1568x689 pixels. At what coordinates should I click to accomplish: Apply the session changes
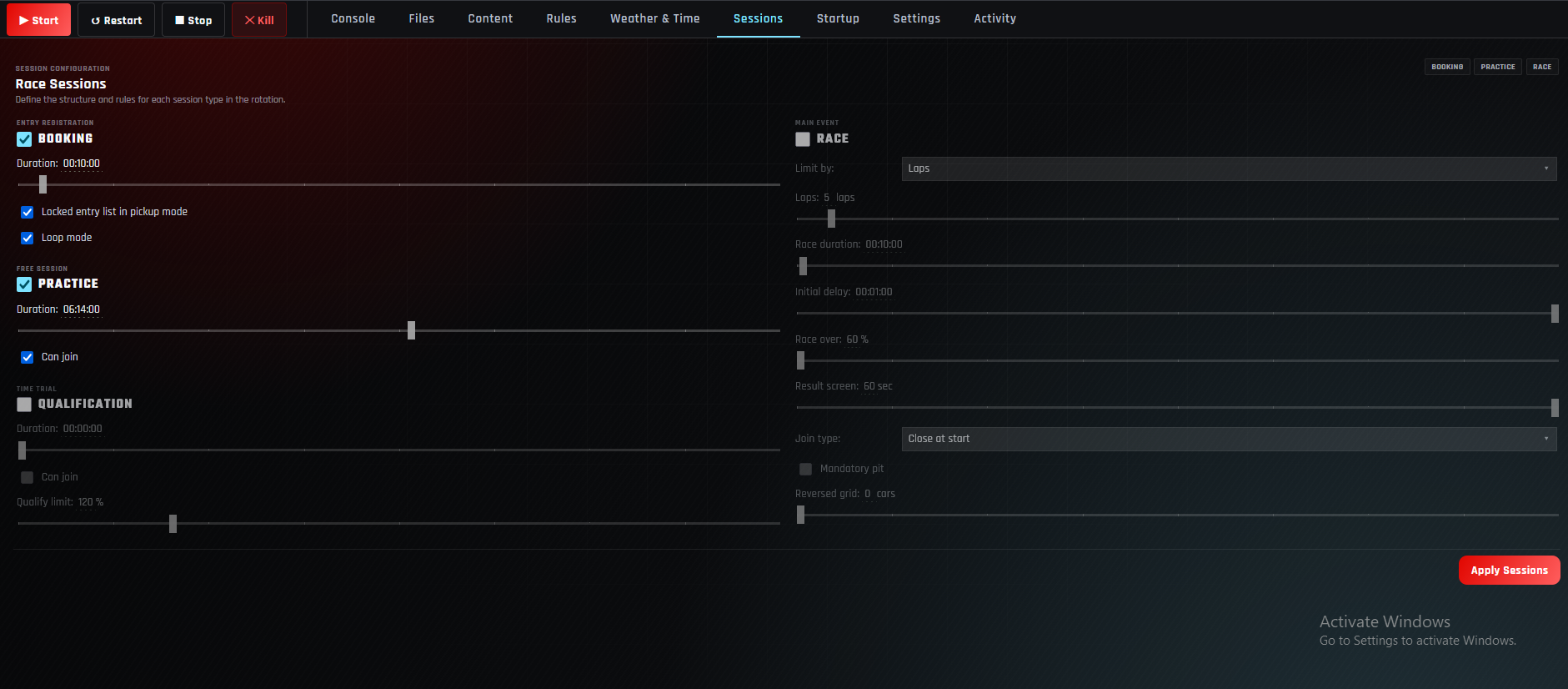point(1509,571)
